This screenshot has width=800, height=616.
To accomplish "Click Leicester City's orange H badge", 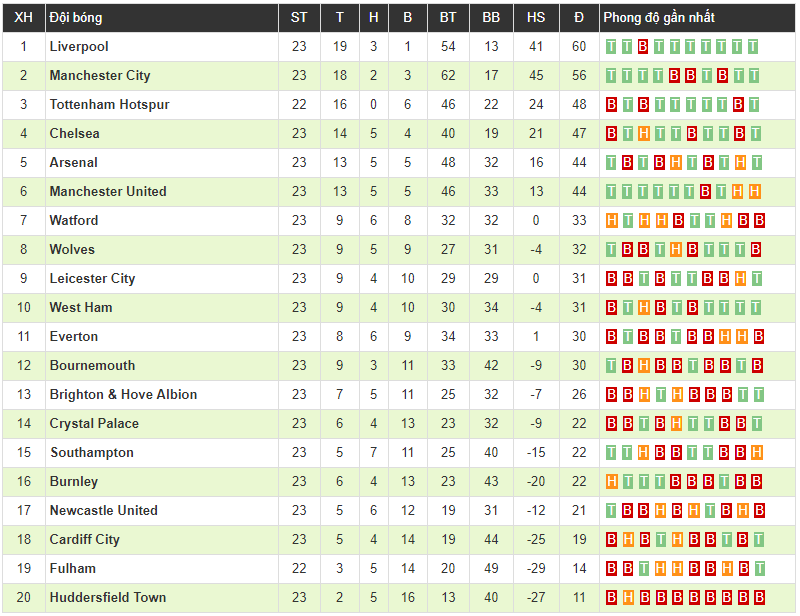I will [739, 279].
